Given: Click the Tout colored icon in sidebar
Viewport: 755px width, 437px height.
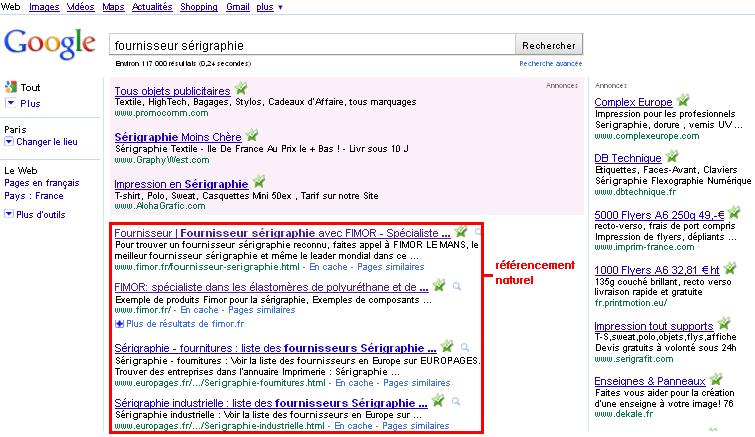Looking at the screenshot, I should pyautogui.click(x=11, y=87).
